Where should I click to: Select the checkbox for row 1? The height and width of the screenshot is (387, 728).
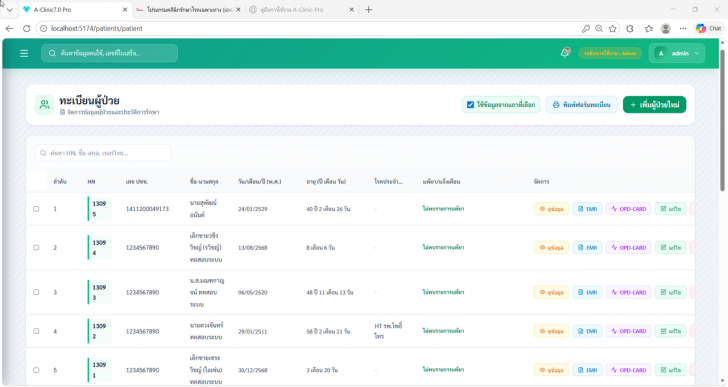pyautogui.click(x=36, y=209)
